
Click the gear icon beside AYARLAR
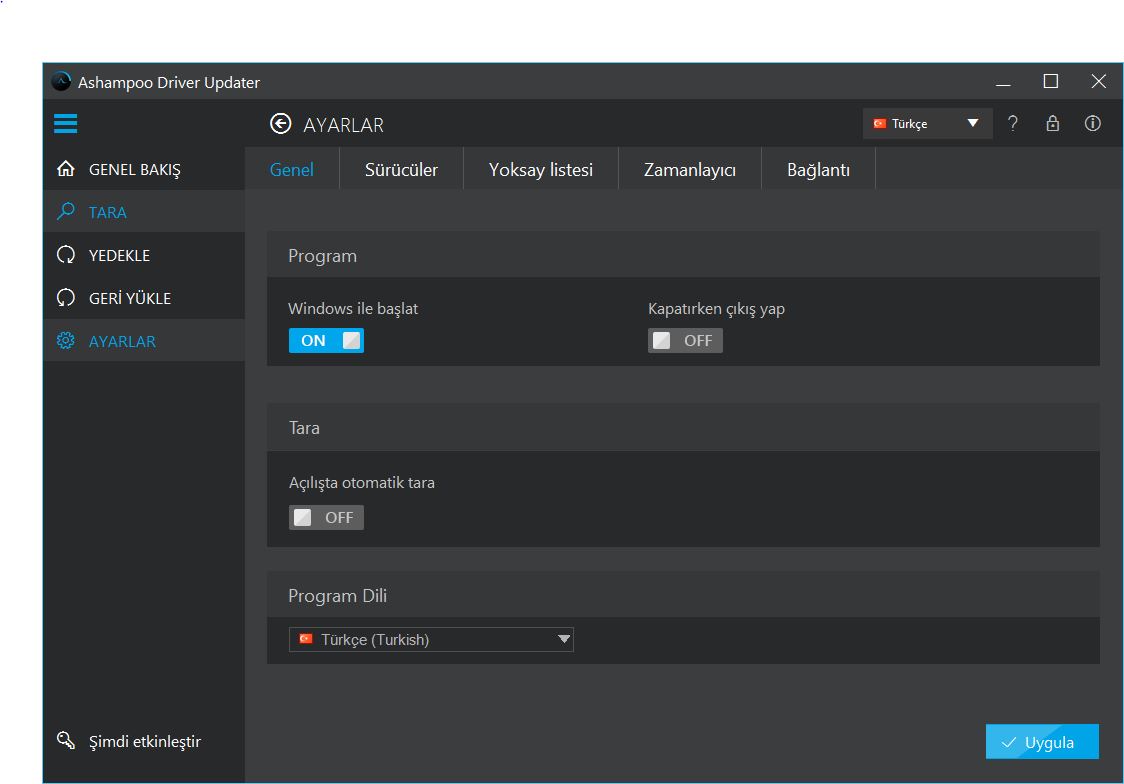tap(66, 340)
